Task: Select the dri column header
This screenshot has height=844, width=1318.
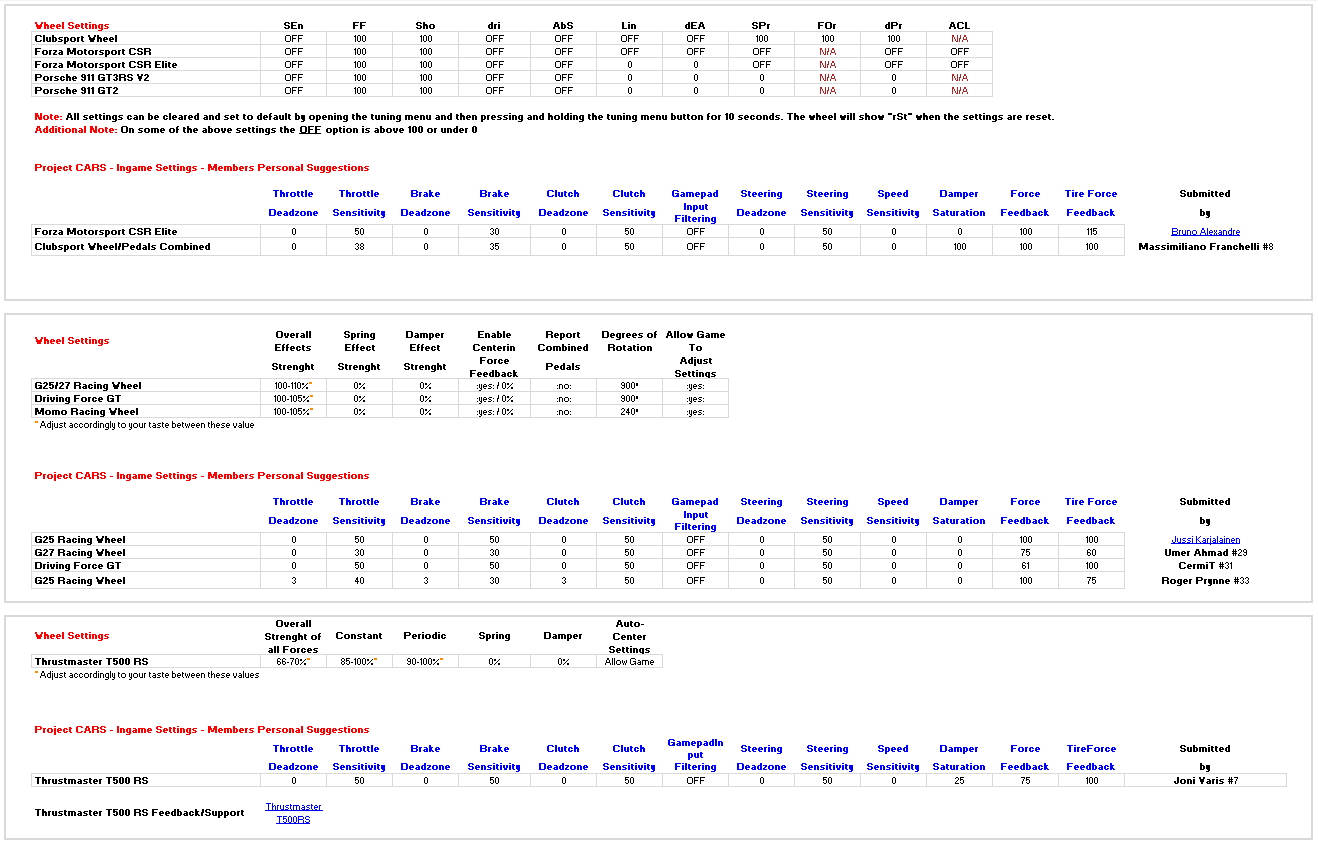Action: (494, 26)
